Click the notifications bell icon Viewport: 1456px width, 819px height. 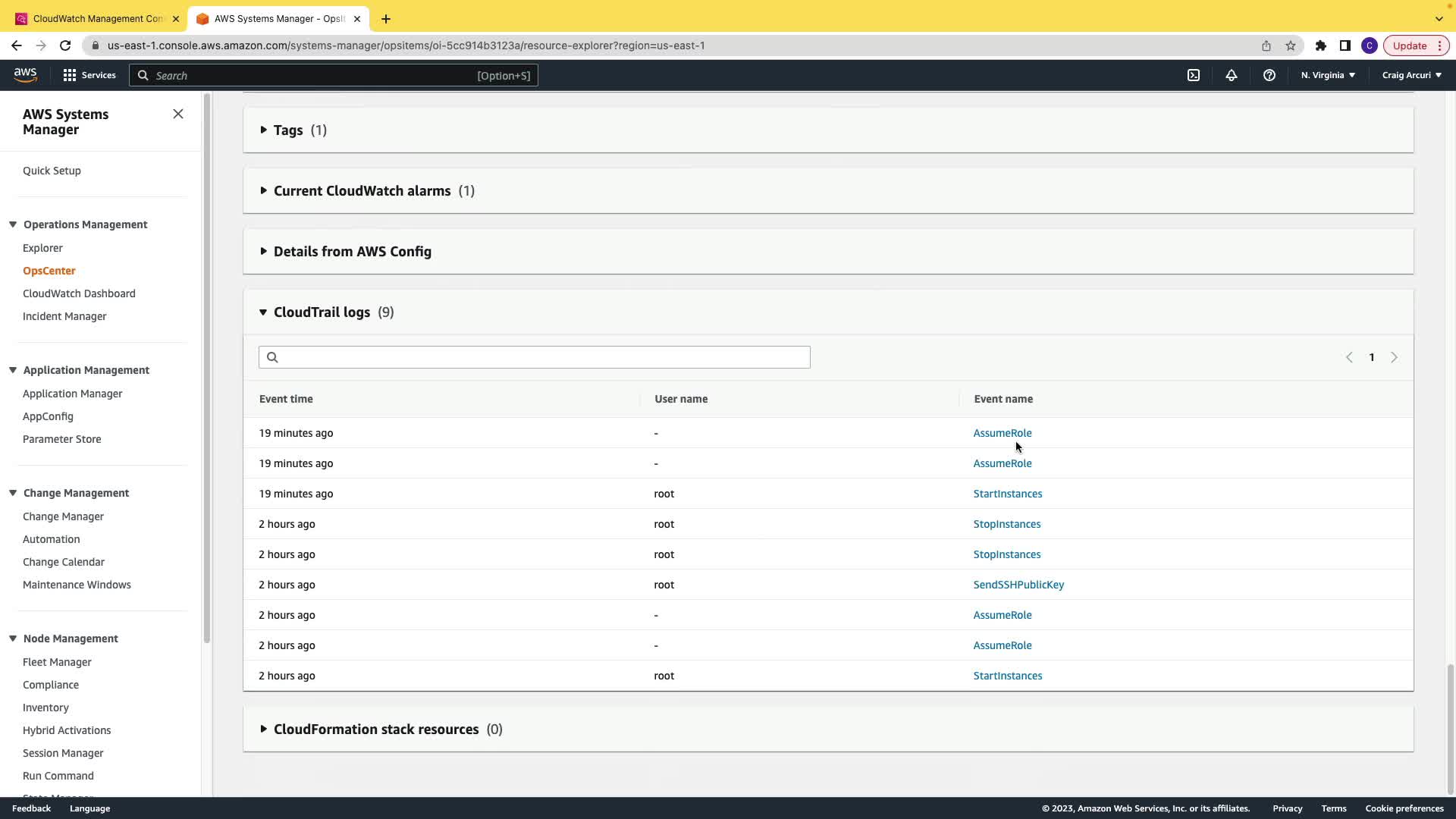tap(1231, 75)
